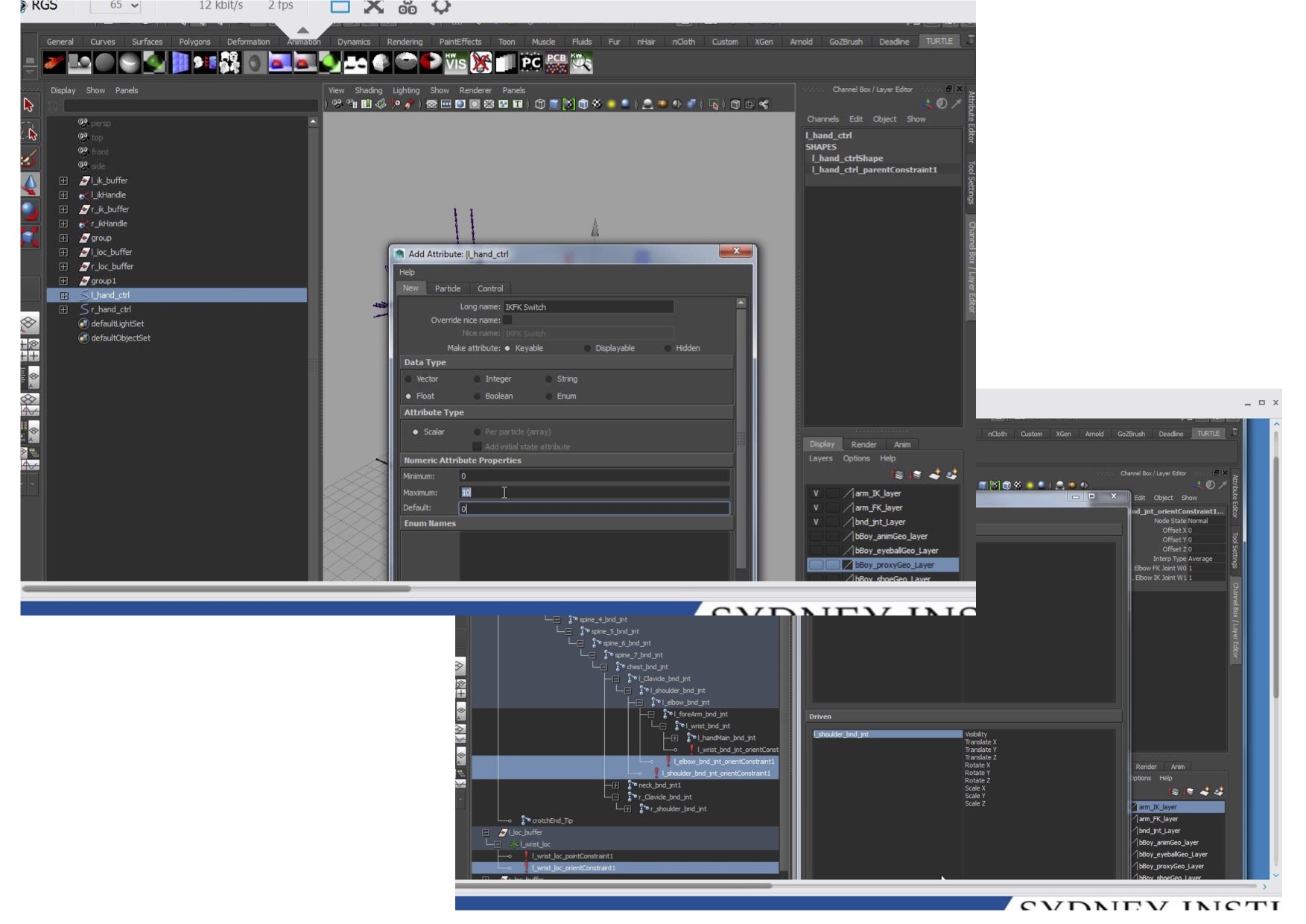Viewport: 1306px width, 924px height.
Task: Open the Rendering shelf tab
Action: pyautogui.click(x=405, y=42)
